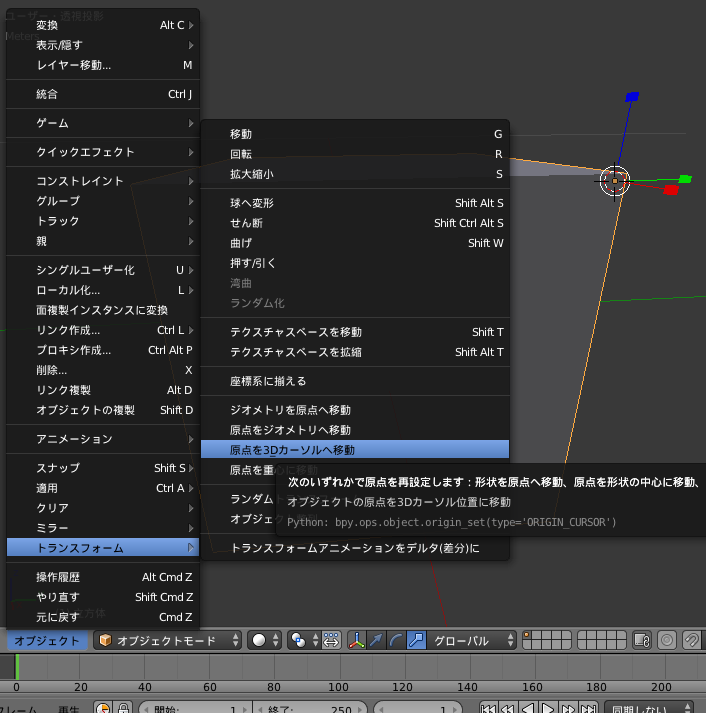
Task: Click the 開始 start frame field
Action: (x=195, y=708)
